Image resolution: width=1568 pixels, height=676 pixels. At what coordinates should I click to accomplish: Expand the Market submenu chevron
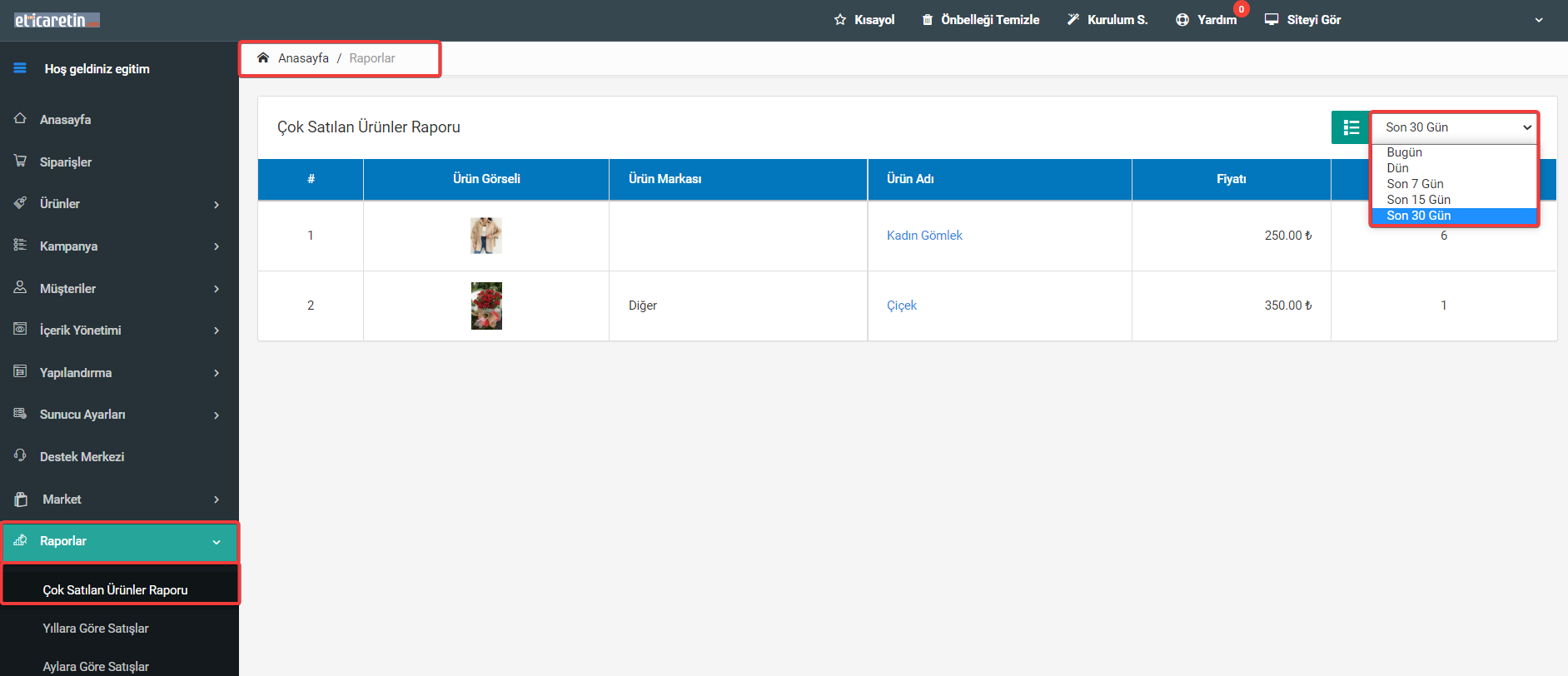click(217, 500)
